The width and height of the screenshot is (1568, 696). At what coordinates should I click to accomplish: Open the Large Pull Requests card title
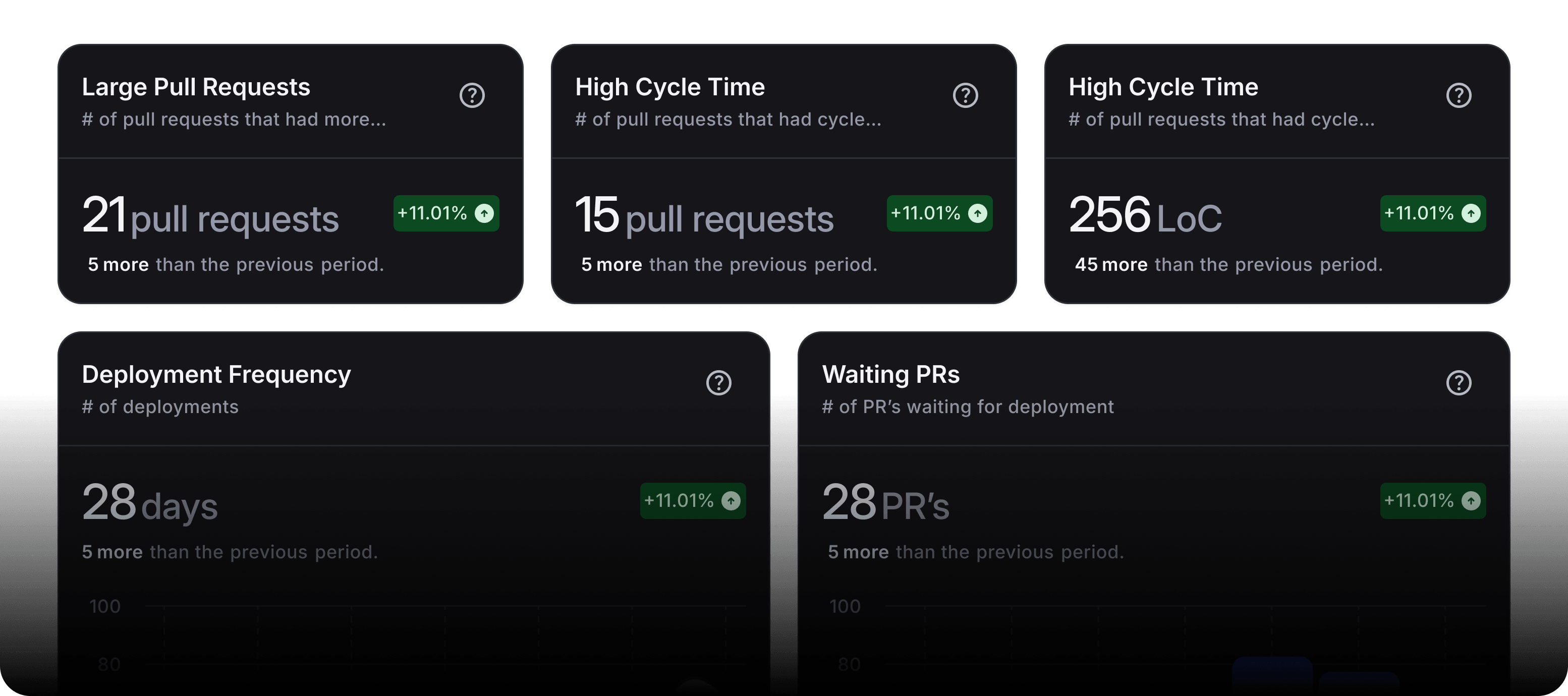click(x=196, y=87)
